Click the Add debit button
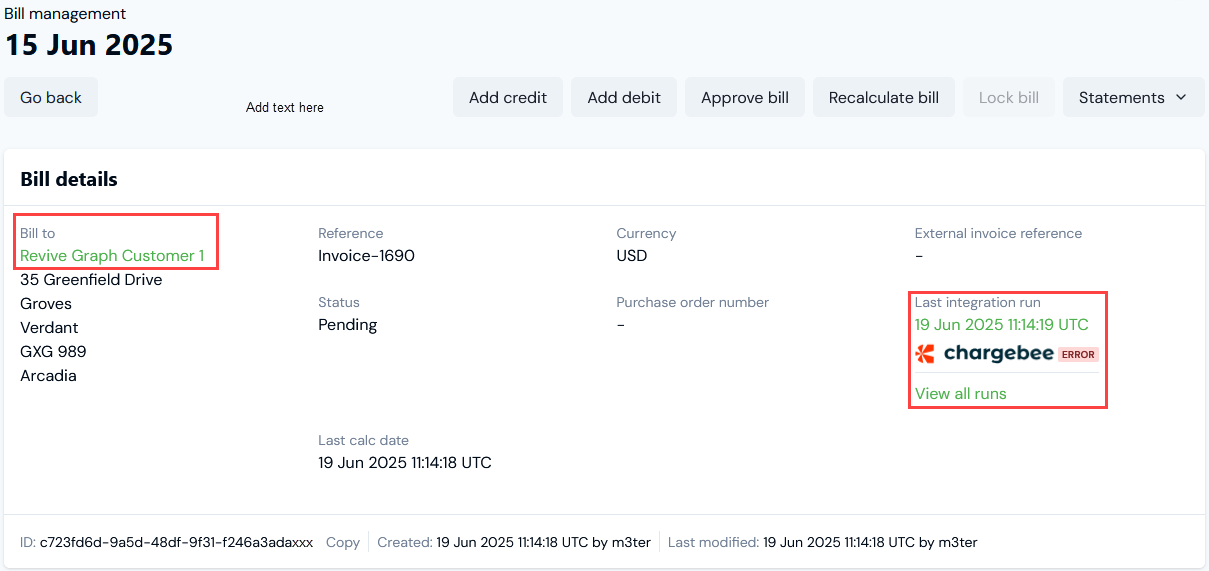The height and width of the screenshot is (571, 1209). click(x=624, y=97)
